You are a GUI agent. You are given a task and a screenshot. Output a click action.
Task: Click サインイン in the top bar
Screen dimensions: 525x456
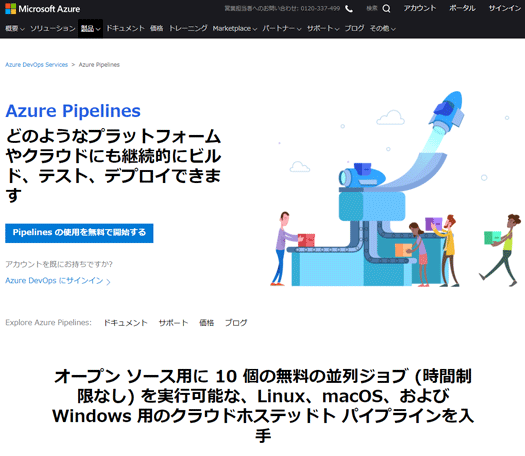pyautogui.click(x=505, y=8)
